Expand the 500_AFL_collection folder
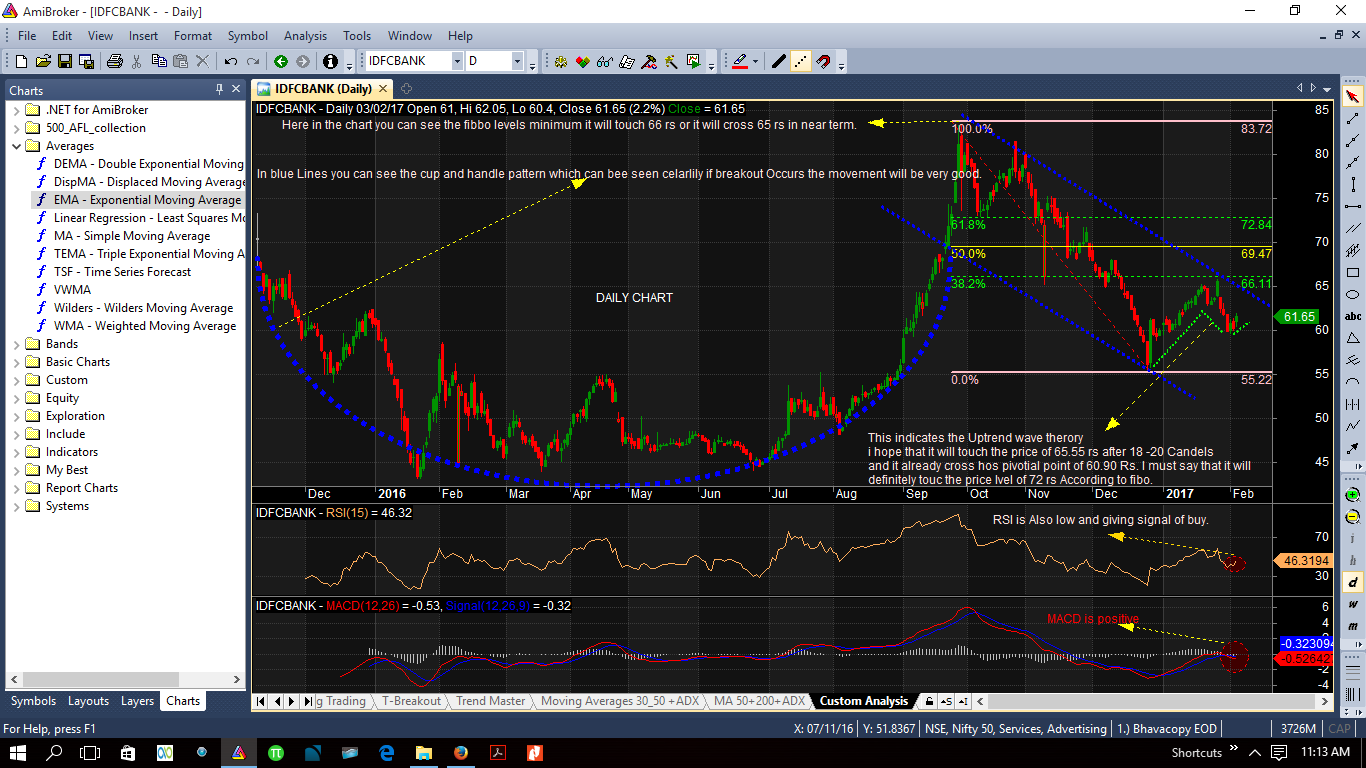The image size is (1366, 768). click(17, 128)
